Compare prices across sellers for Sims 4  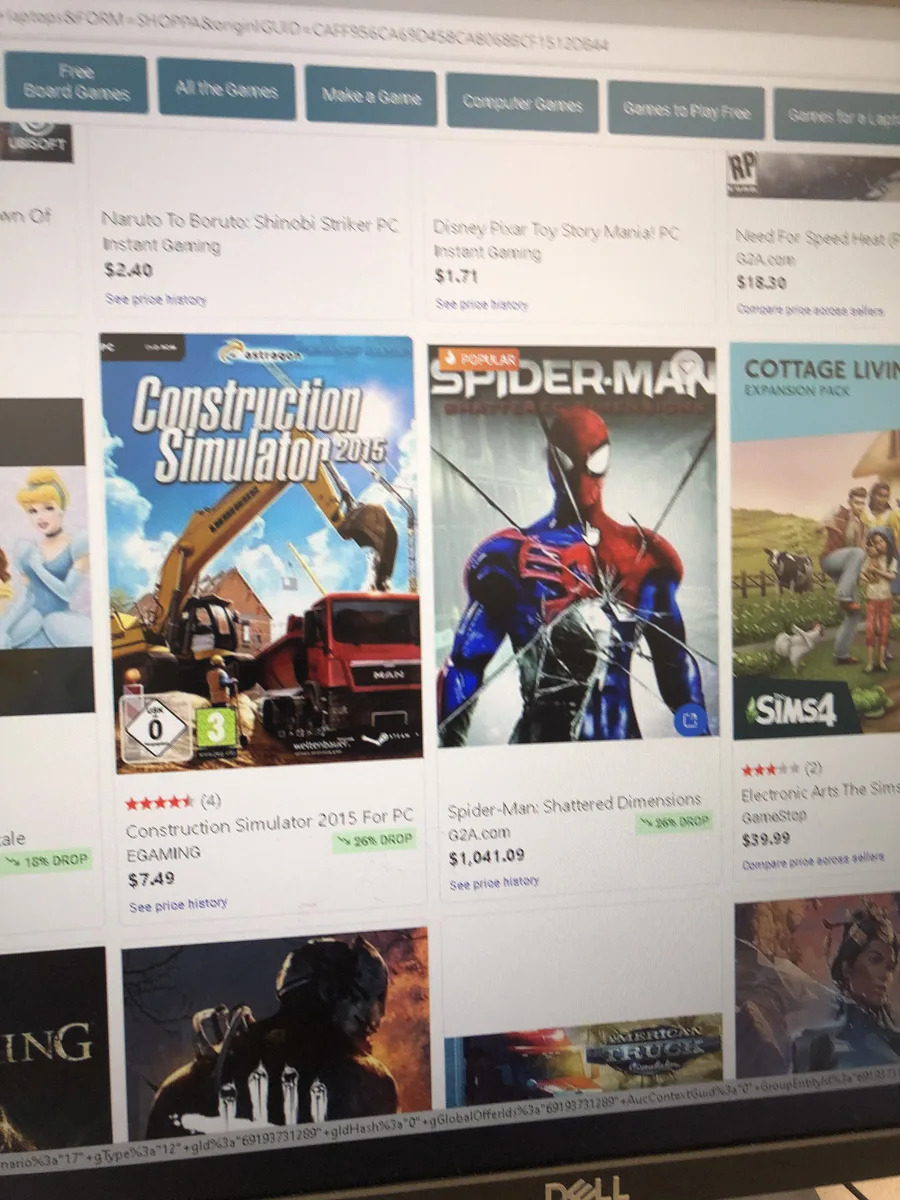813,858
